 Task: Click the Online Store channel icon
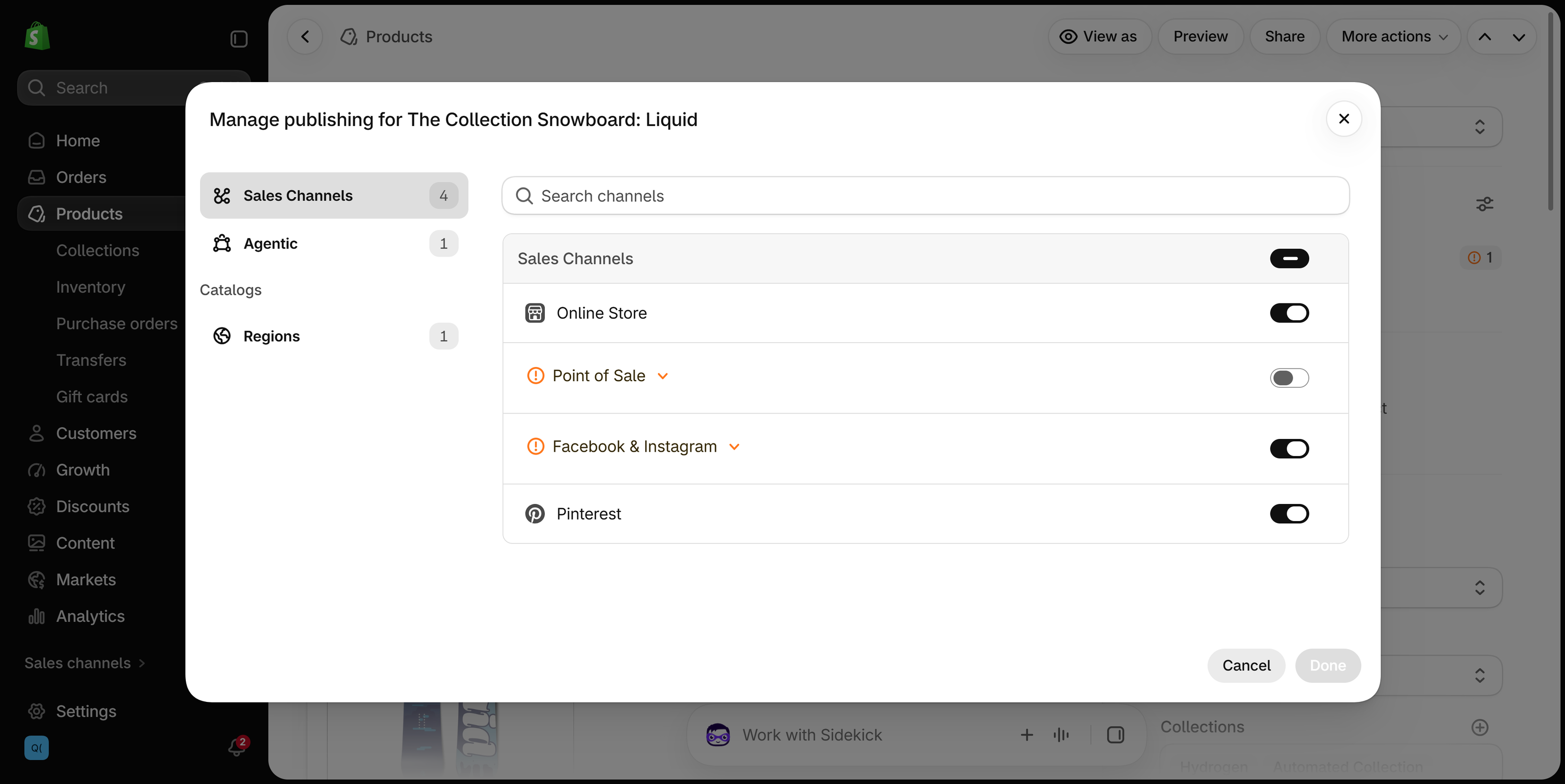(x=535, y=313)
